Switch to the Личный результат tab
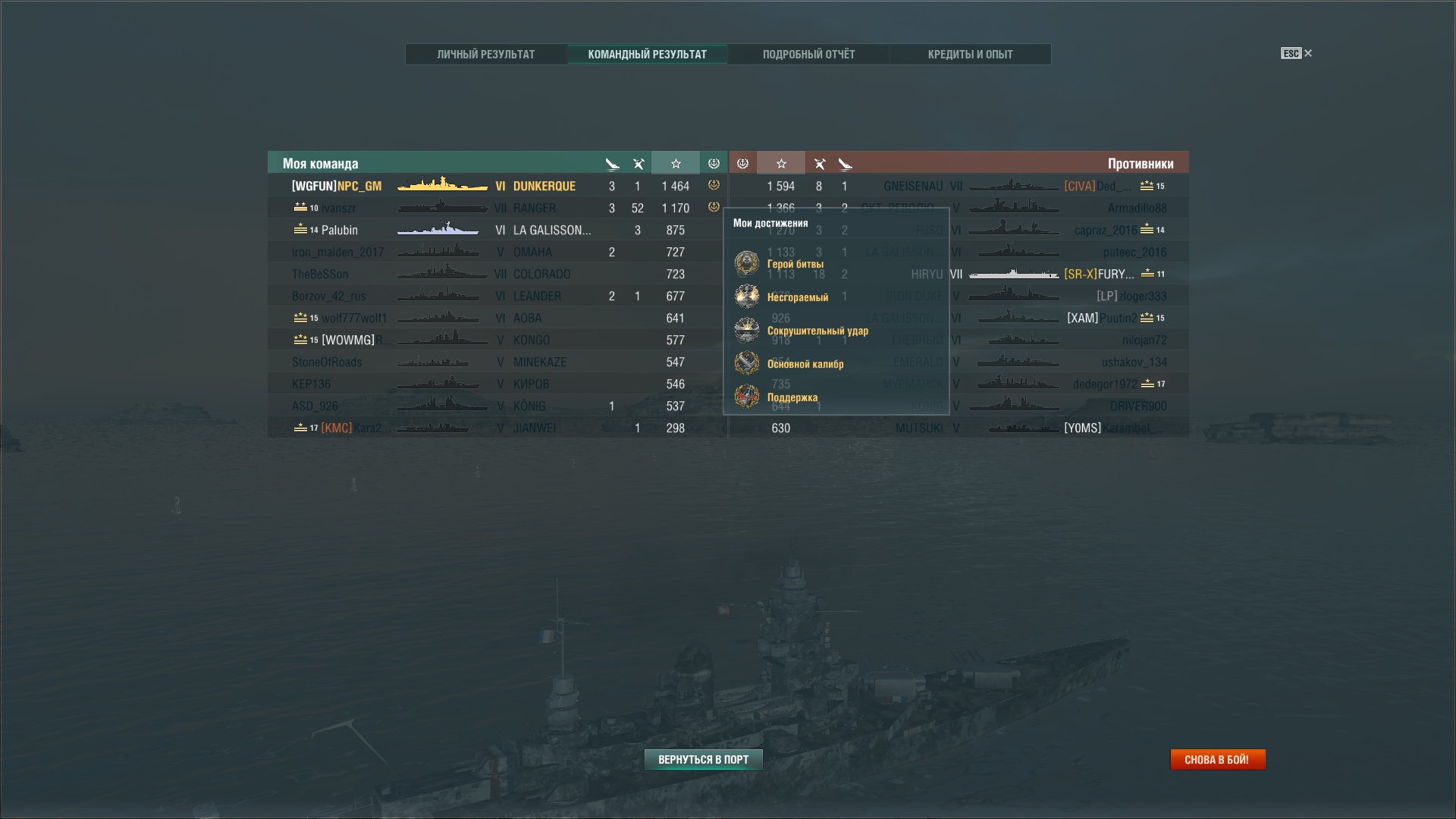 tap(486, 54)
